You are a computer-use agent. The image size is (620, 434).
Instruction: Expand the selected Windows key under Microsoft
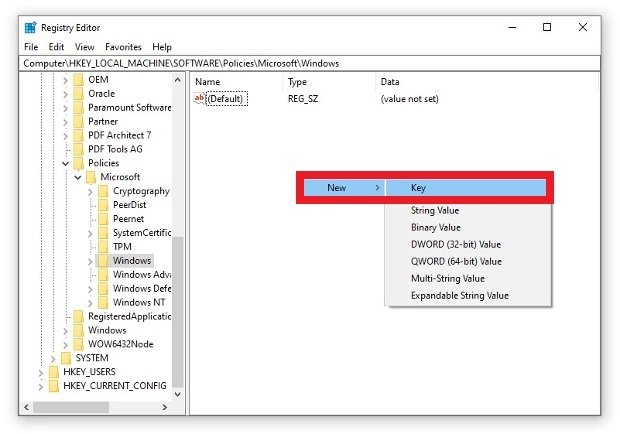point(90,261)
